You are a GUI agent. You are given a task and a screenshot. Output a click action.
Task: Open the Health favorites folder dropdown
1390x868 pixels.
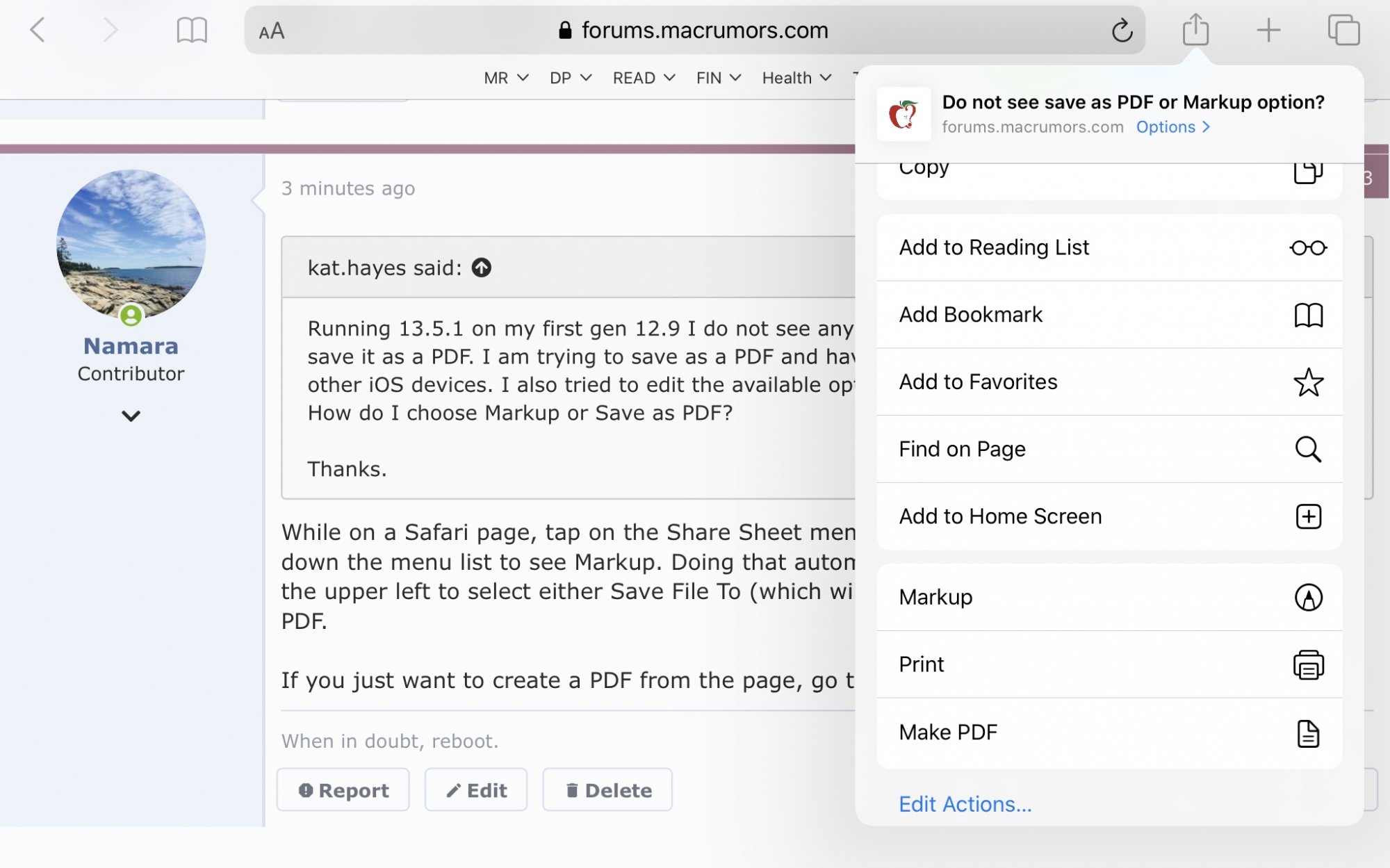coord(796,78)
